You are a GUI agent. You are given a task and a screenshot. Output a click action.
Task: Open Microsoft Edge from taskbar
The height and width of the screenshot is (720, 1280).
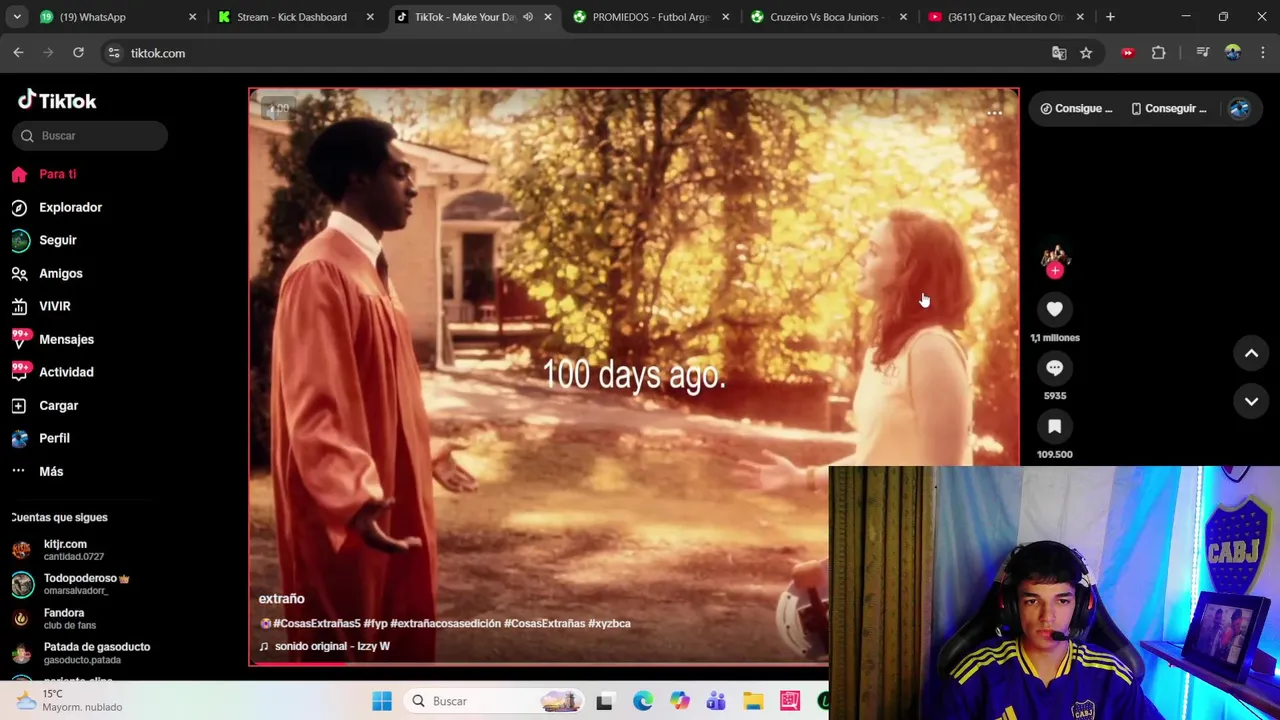(x=642, y=701)
